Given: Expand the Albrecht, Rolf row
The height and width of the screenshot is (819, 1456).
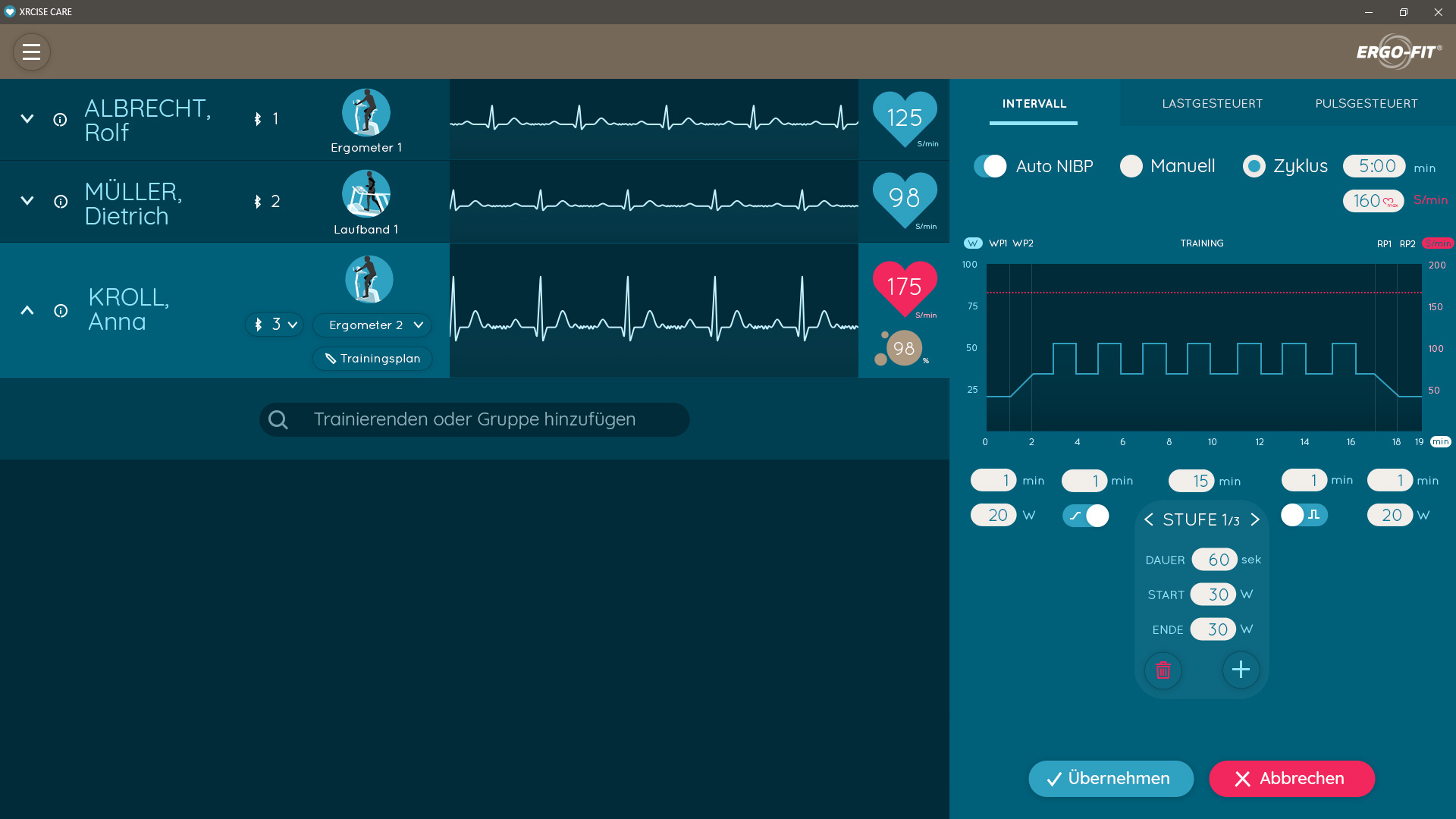Looking at the screenshot, I should pos(27,119).
